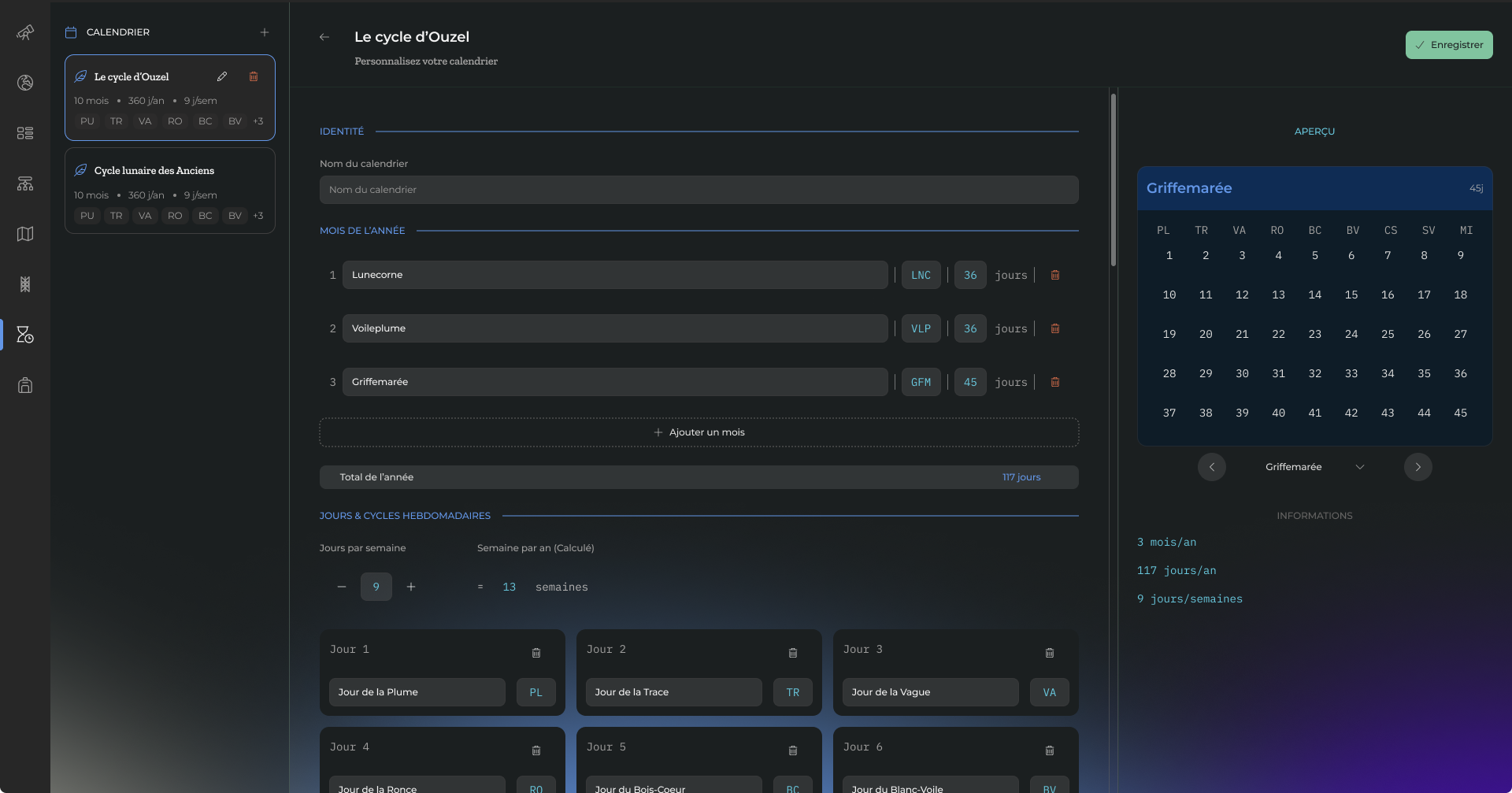Viewport: 1512px width, 793px height.
Task: Show previous month in preview
Action: point(1212,467)
